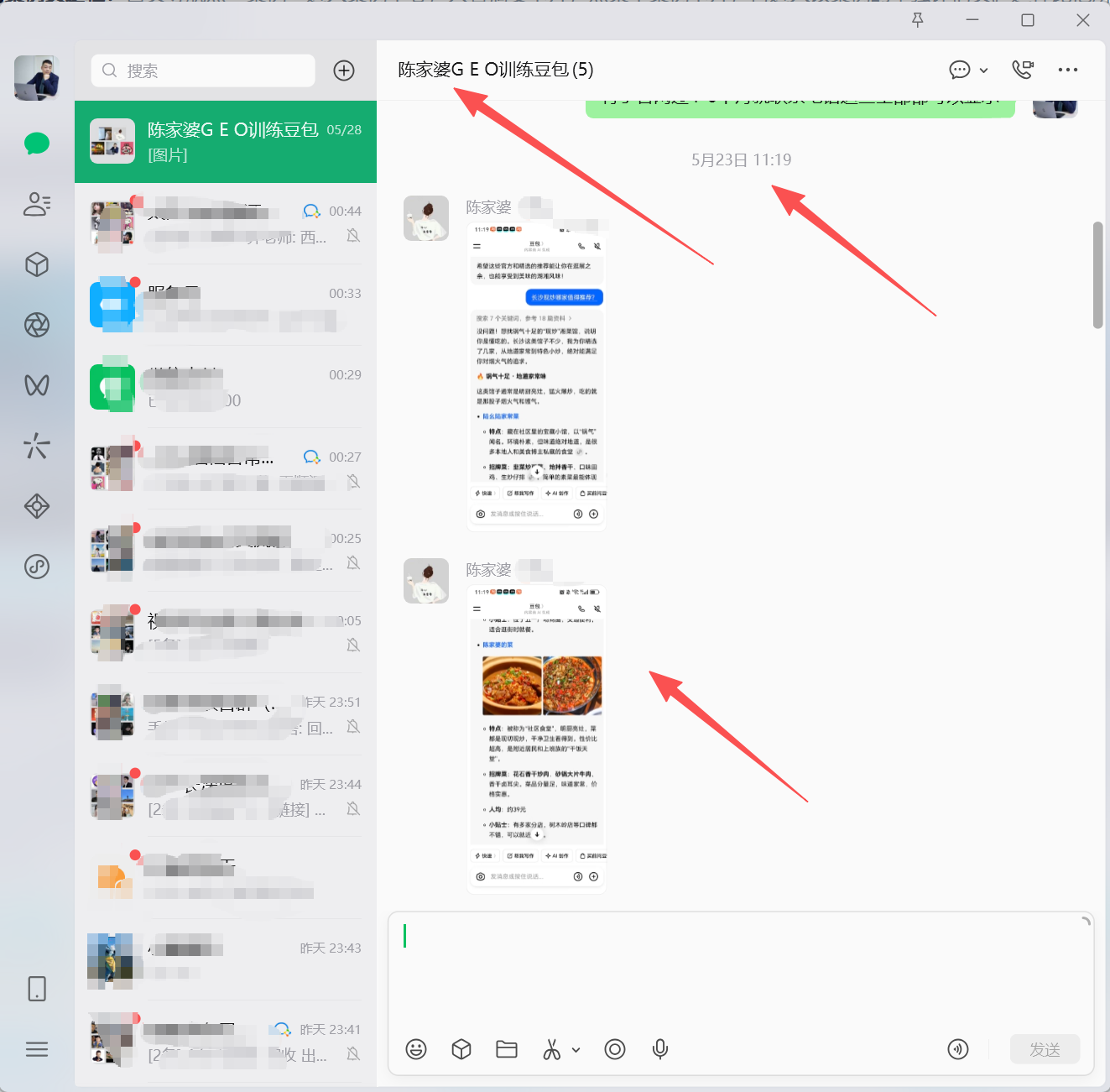Open the conversation timestamped 00:29
1110x1092 pixels.
[x=226, y=387]
